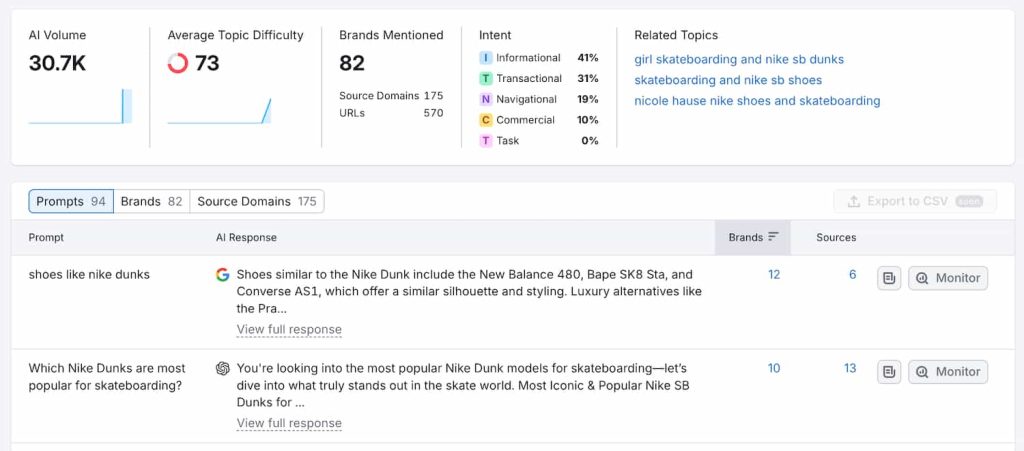Click the response icon in 'shoes like nike dunks' row
The height and width of the screenshot is (451, 1024).
tap(889, 278)
